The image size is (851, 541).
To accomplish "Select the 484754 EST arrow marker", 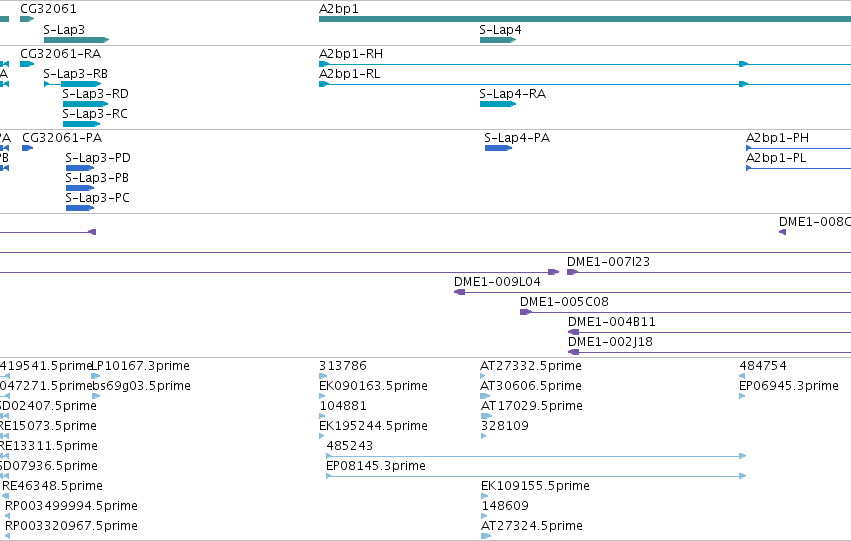I will point(742,375).
